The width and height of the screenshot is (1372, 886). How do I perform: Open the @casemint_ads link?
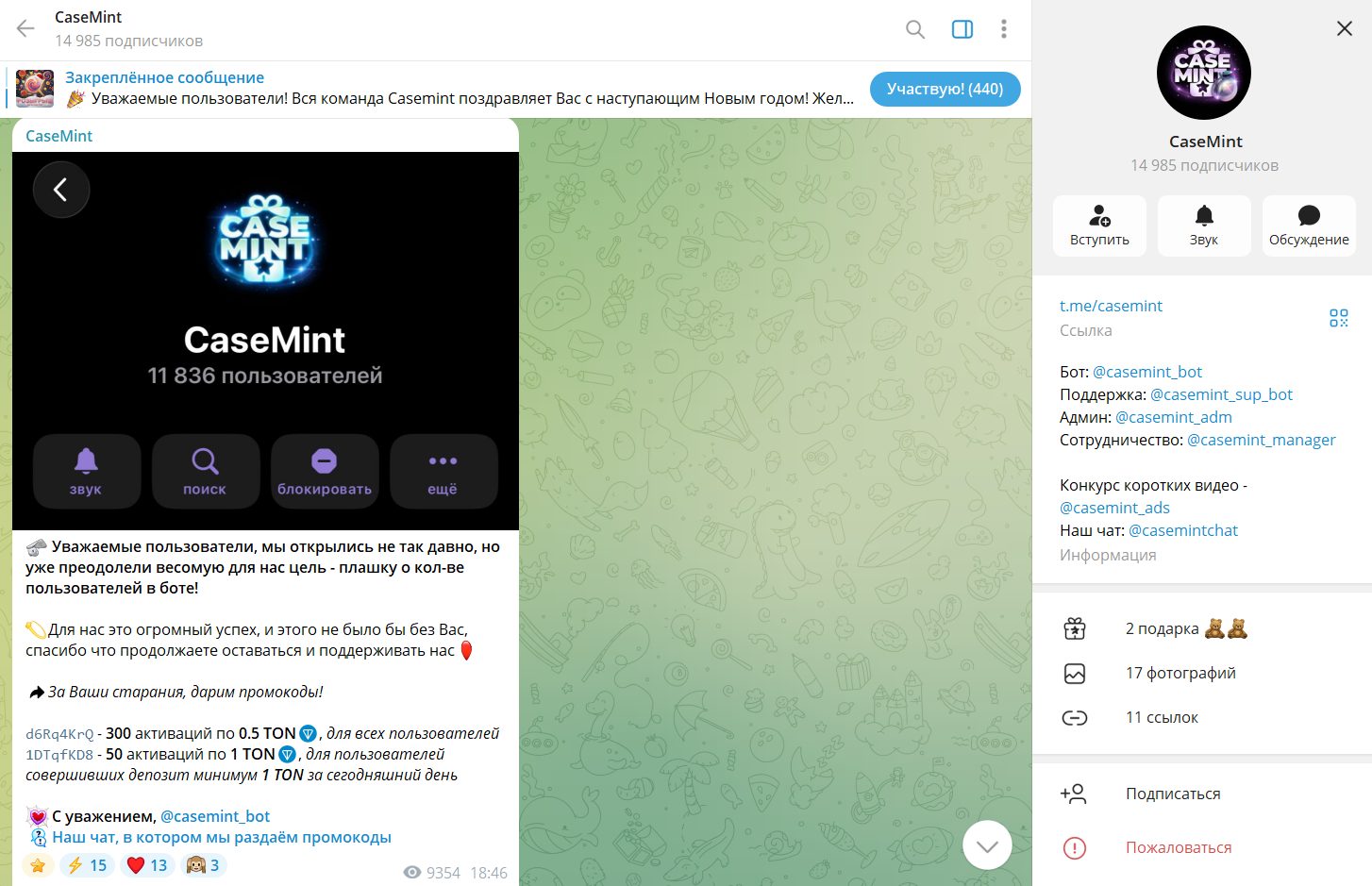pos(1114,508)
